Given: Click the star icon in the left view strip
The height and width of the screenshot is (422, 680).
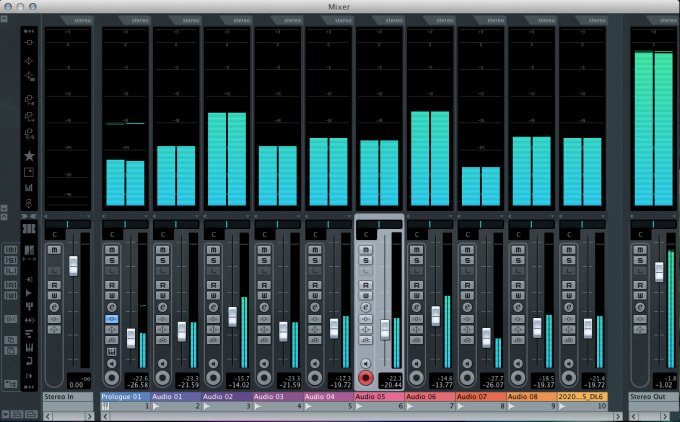Looking at the screenshot, I should click(x=29, y=157).
